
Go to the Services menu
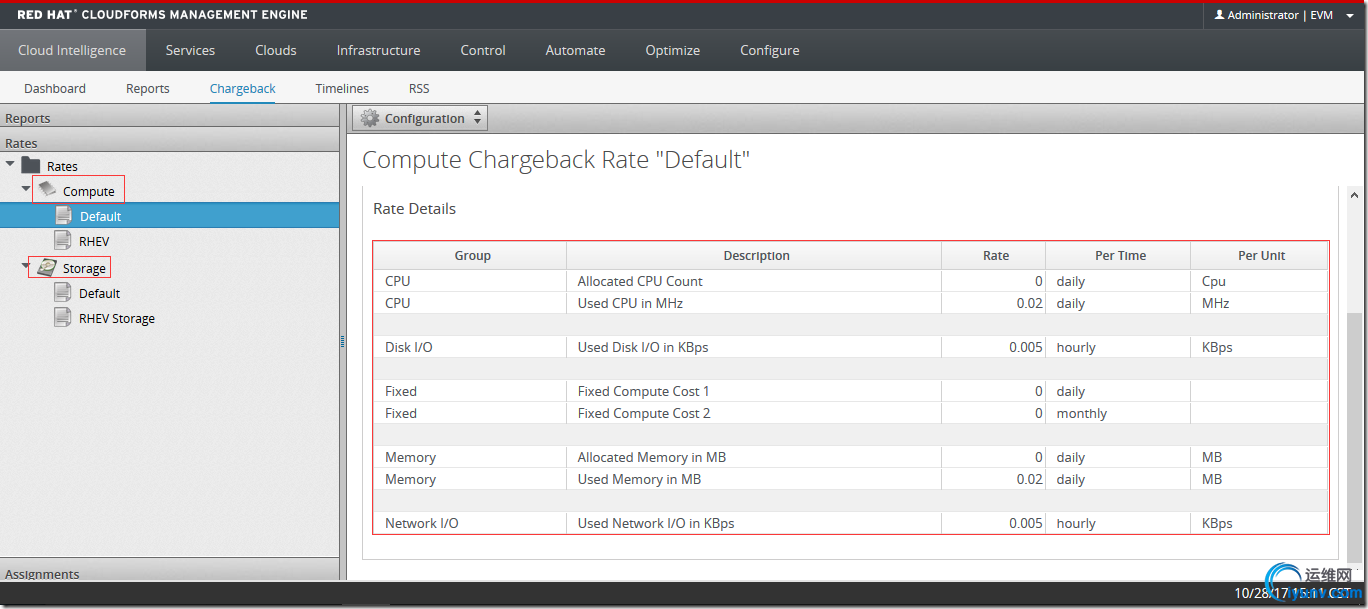pyautogui.click(x=190, y=50)
